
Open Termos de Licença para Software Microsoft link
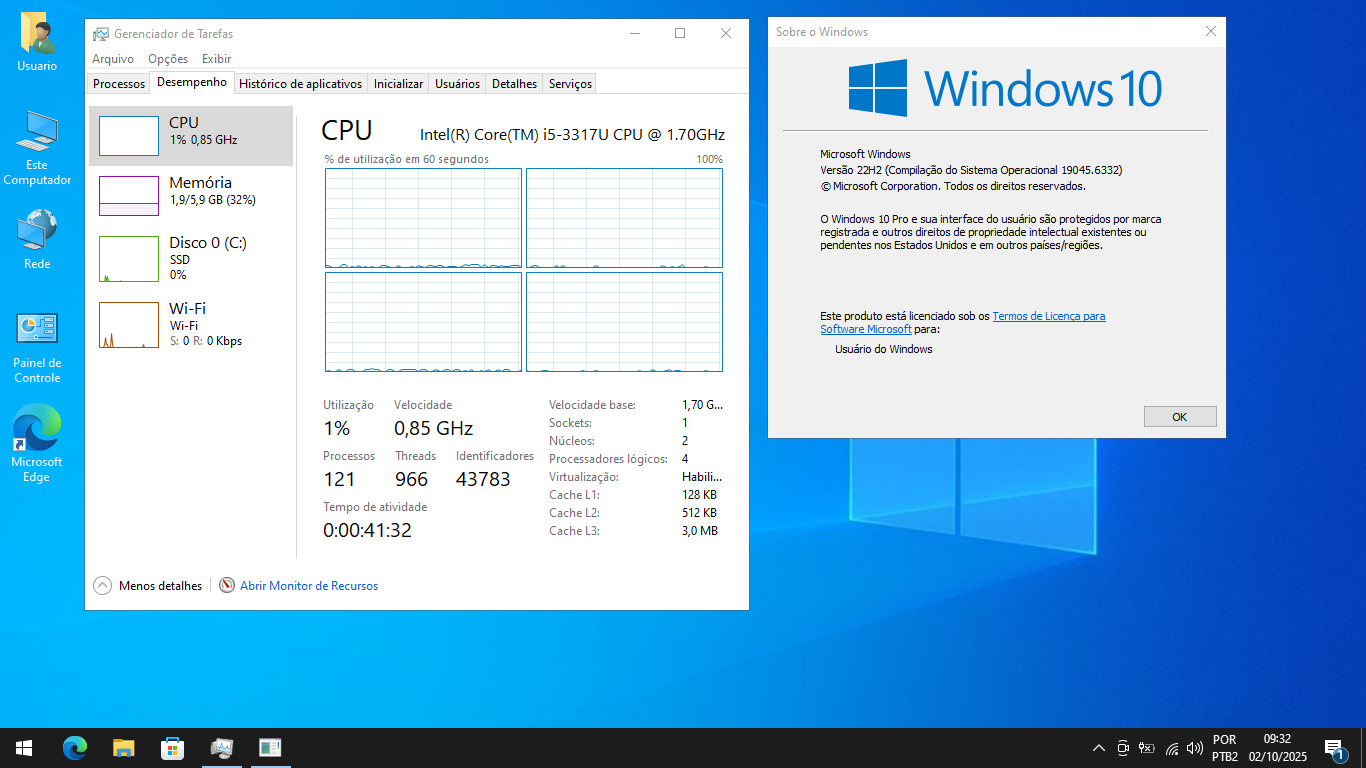(x=1048, y=316)
